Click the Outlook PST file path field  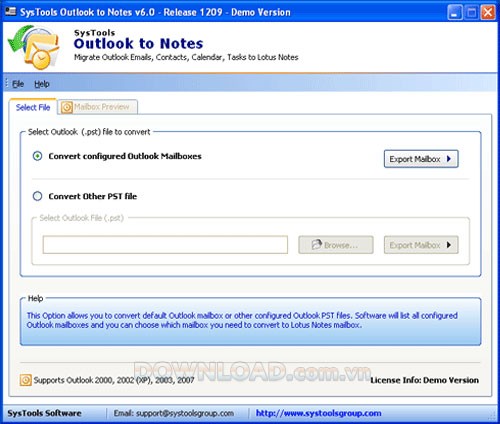(x=165, y=245)
